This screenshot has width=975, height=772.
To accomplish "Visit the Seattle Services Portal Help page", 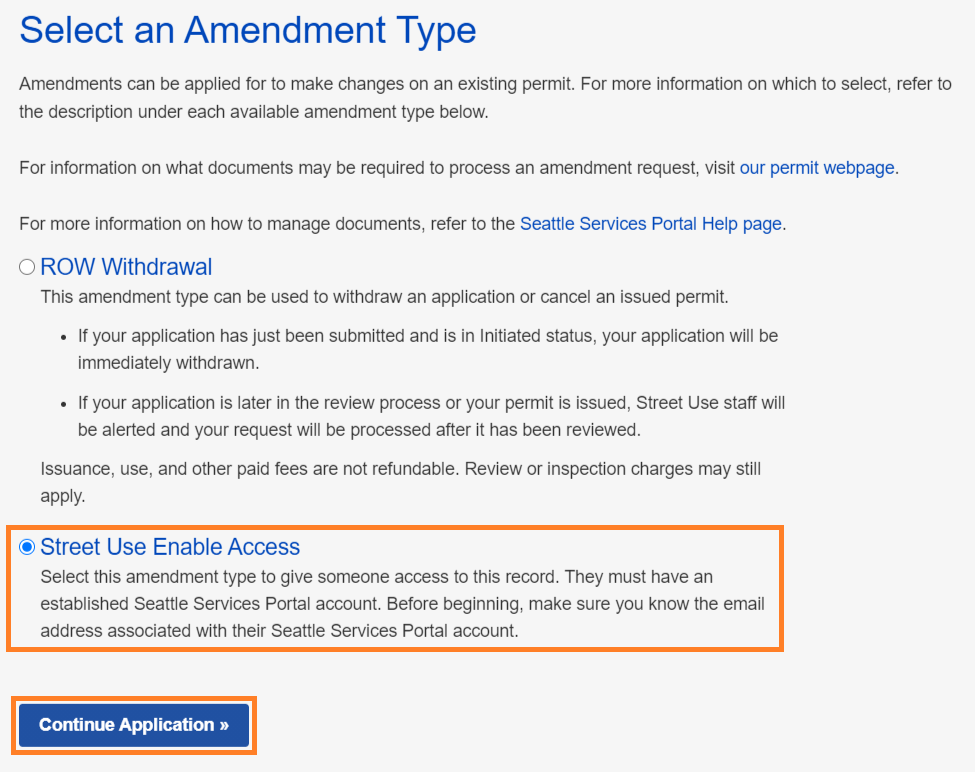I will point(650,223).
